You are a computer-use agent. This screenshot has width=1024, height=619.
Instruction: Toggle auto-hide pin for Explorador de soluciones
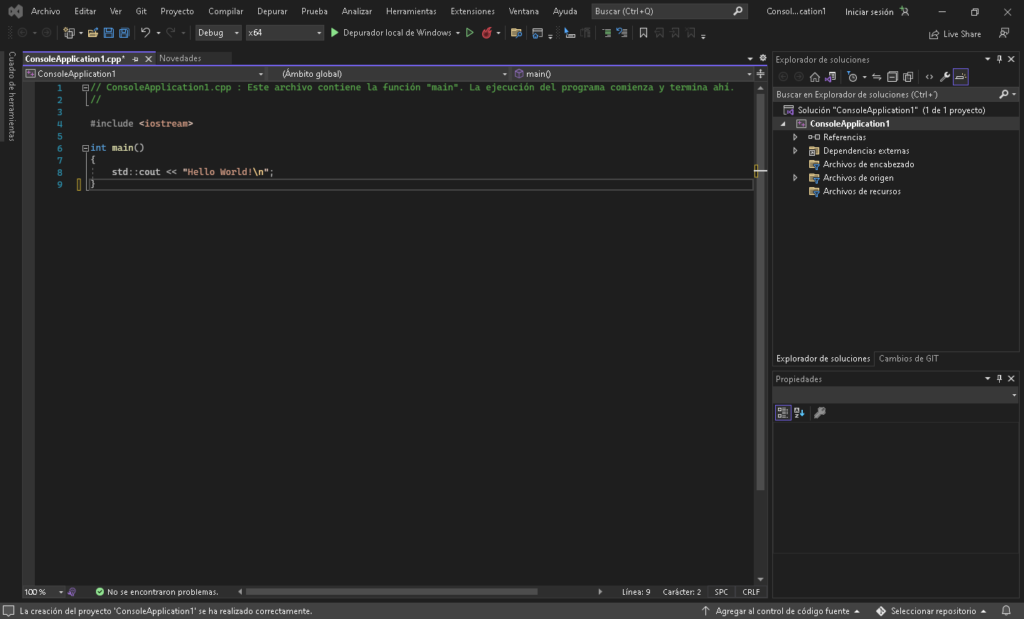pos(999,60)
